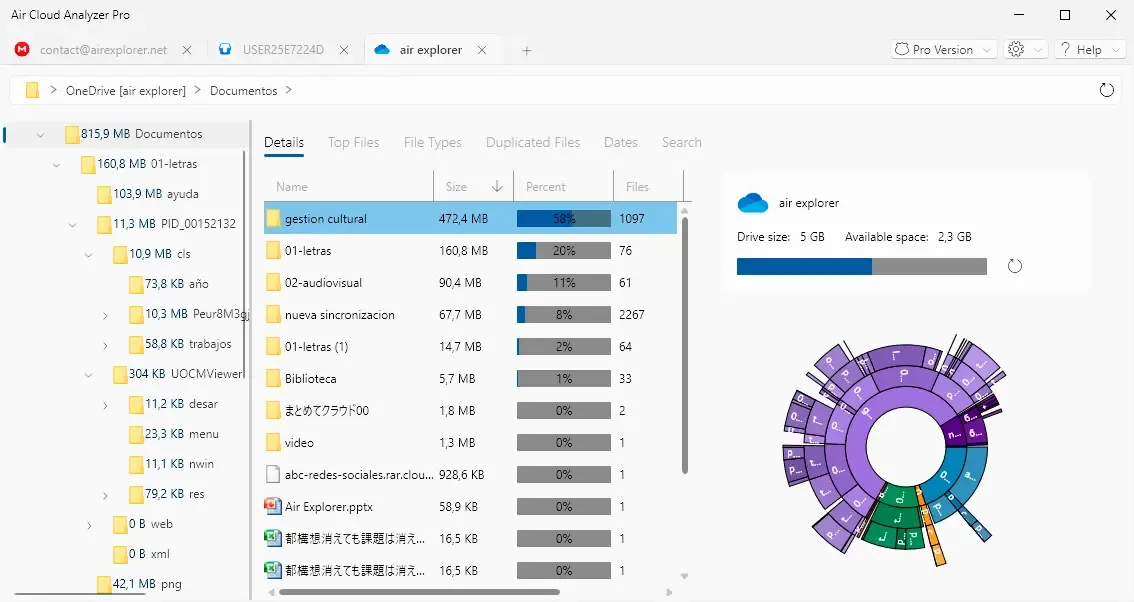Open the Search tab
The height and width of the screenshot is (602, 1134).
tap(681, 143)
